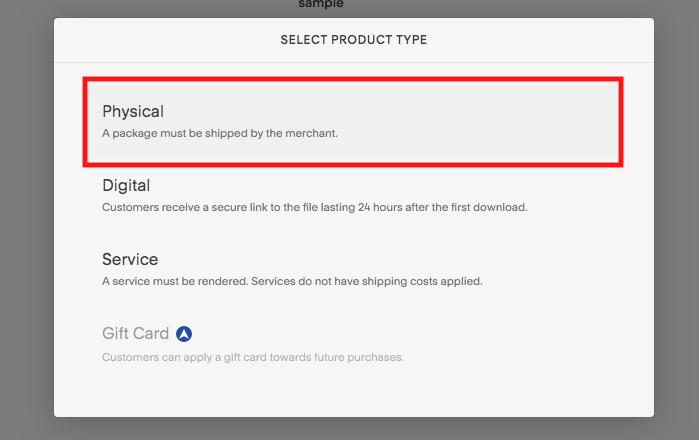Click the Gift Card option

tap(353, 345)
